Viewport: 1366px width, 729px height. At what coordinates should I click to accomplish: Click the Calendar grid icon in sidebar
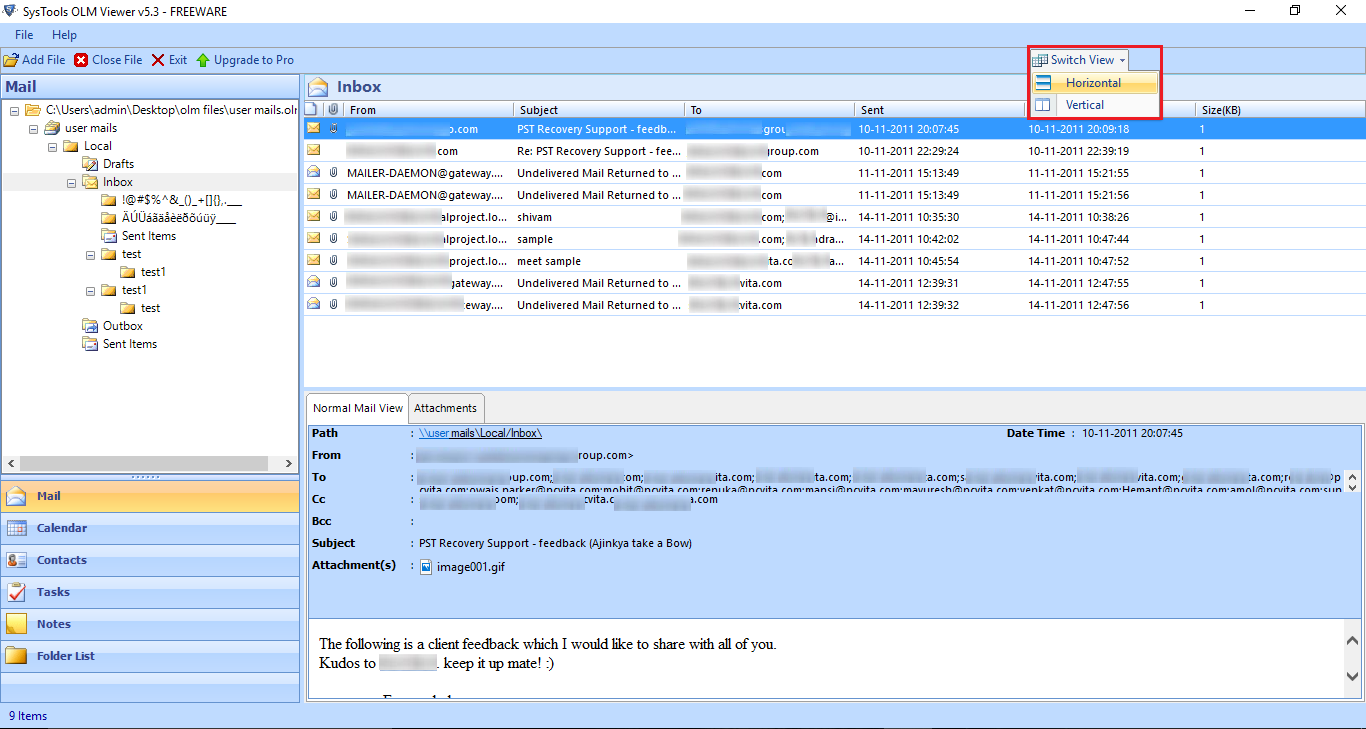click(x=17, y=528)
